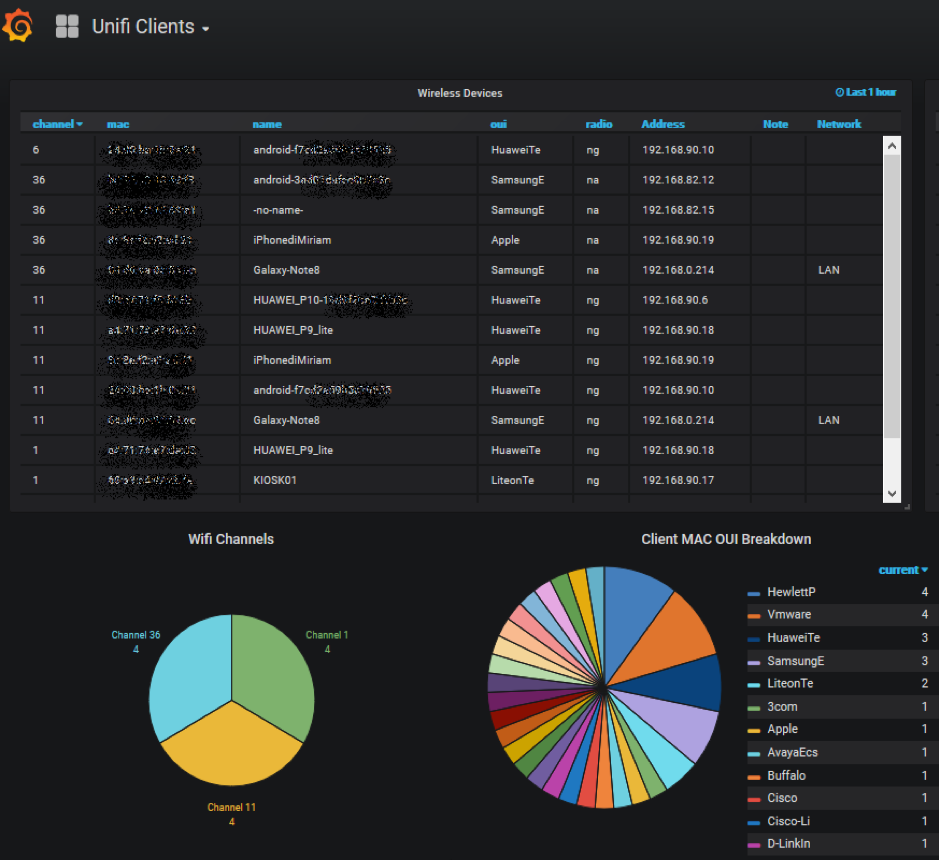
Task: Click the D-LinkIn legend entry
Action: [788, 843]
